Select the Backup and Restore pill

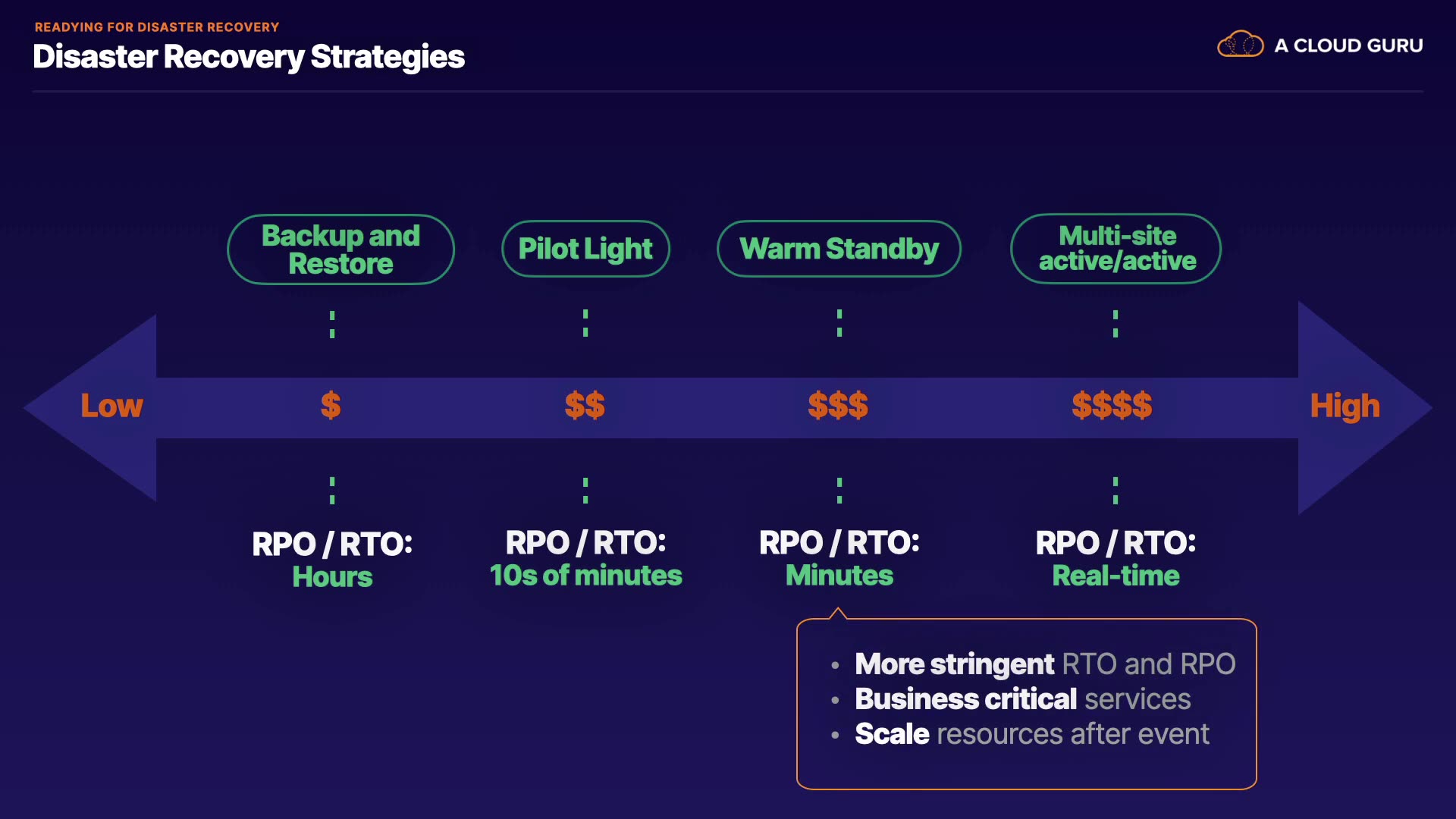(340, 249)
